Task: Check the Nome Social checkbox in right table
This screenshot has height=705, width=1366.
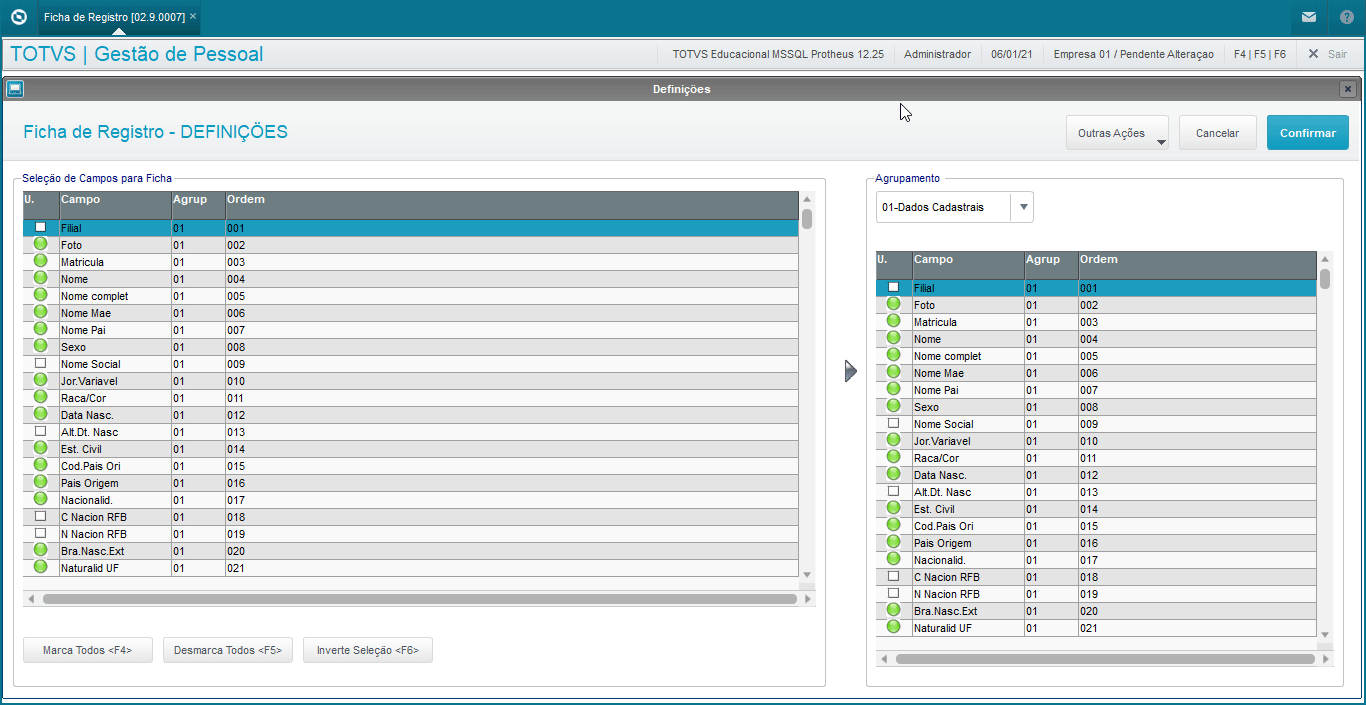Action: click(x=894, y=423)
